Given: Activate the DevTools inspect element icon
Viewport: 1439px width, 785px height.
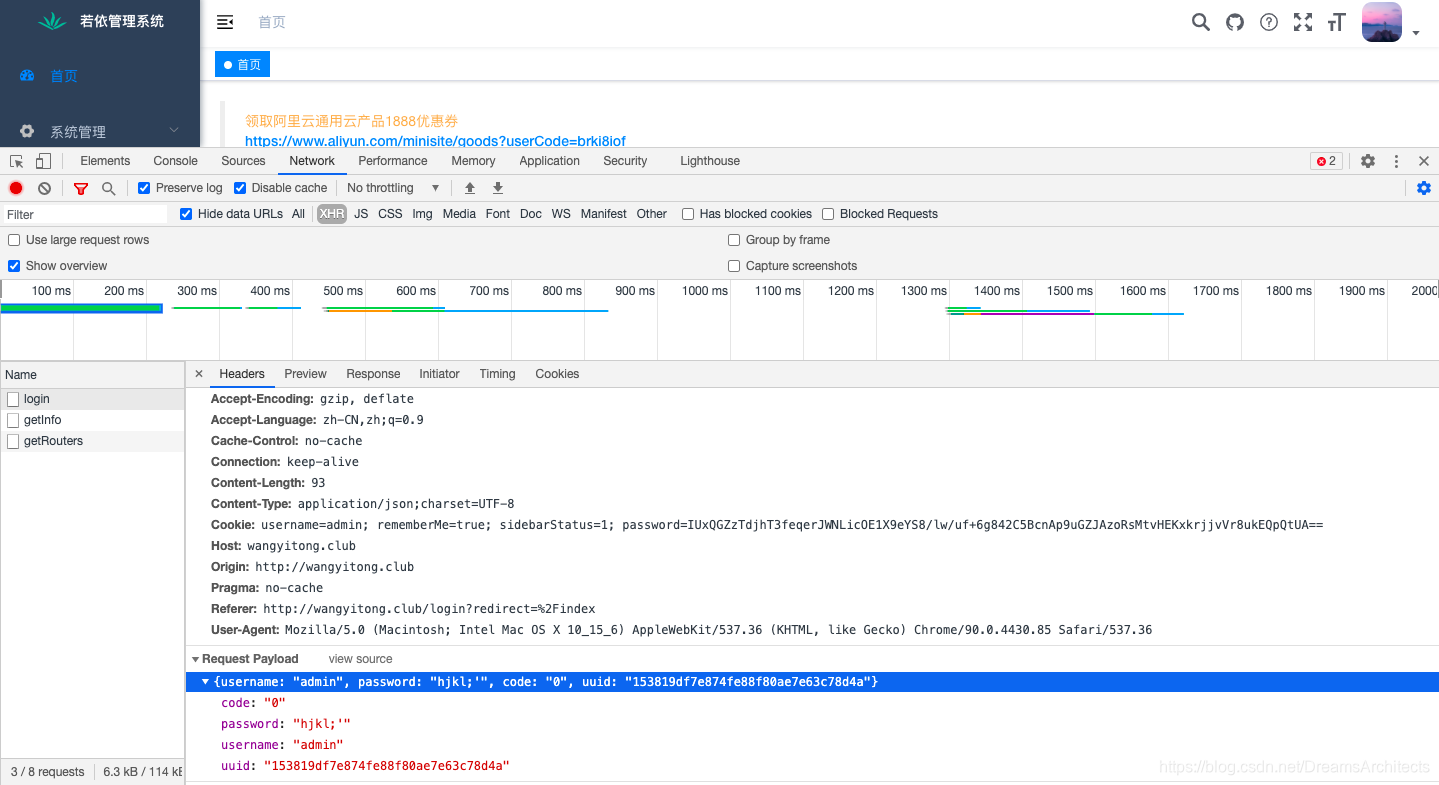Looking at the screenshot, I should pyautogui.click(x=17, y=161).
